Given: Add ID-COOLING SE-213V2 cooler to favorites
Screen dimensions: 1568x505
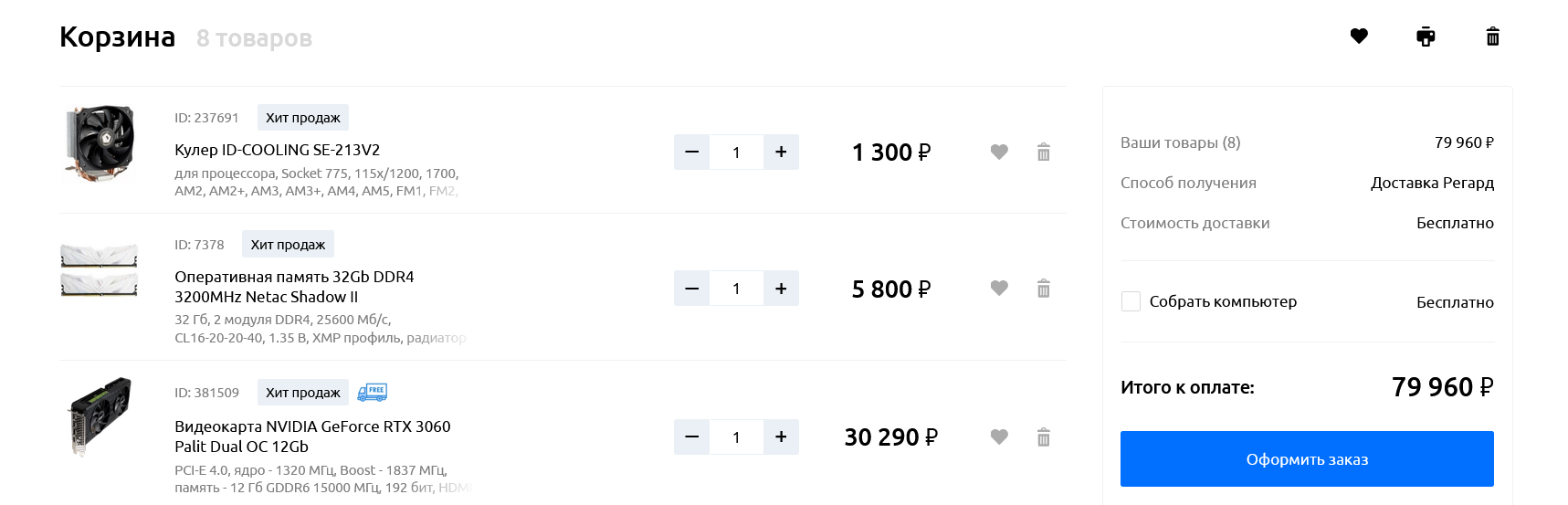Looking at the screenshot, I should coord(999,152).
